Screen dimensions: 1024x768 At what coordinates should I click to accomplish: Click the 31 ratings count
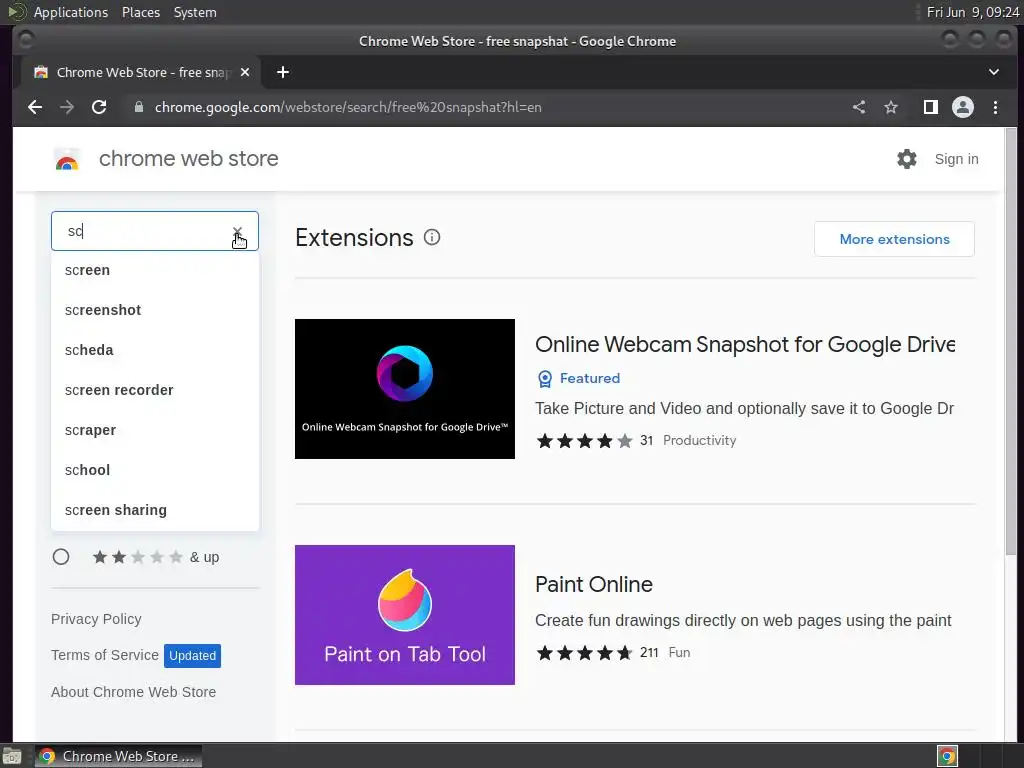coord(647,440)
